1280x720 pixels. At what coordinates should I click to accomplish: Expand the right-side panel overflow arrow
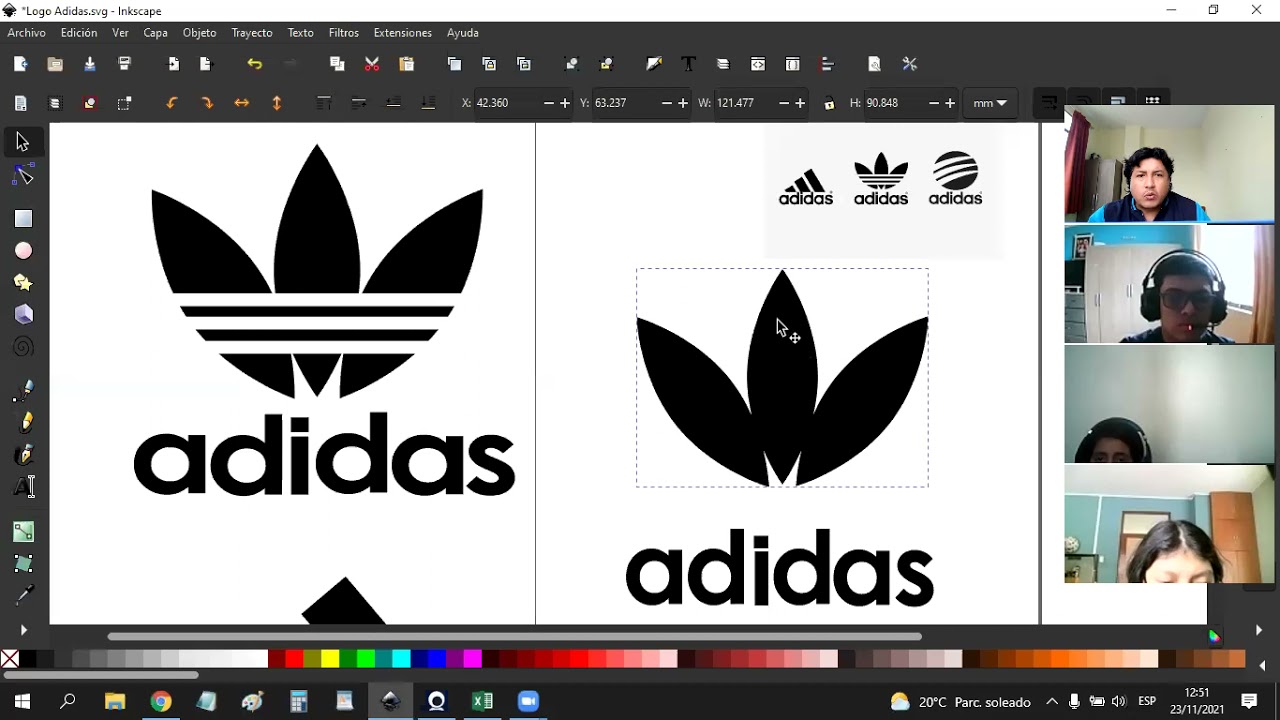point(1258,630)
